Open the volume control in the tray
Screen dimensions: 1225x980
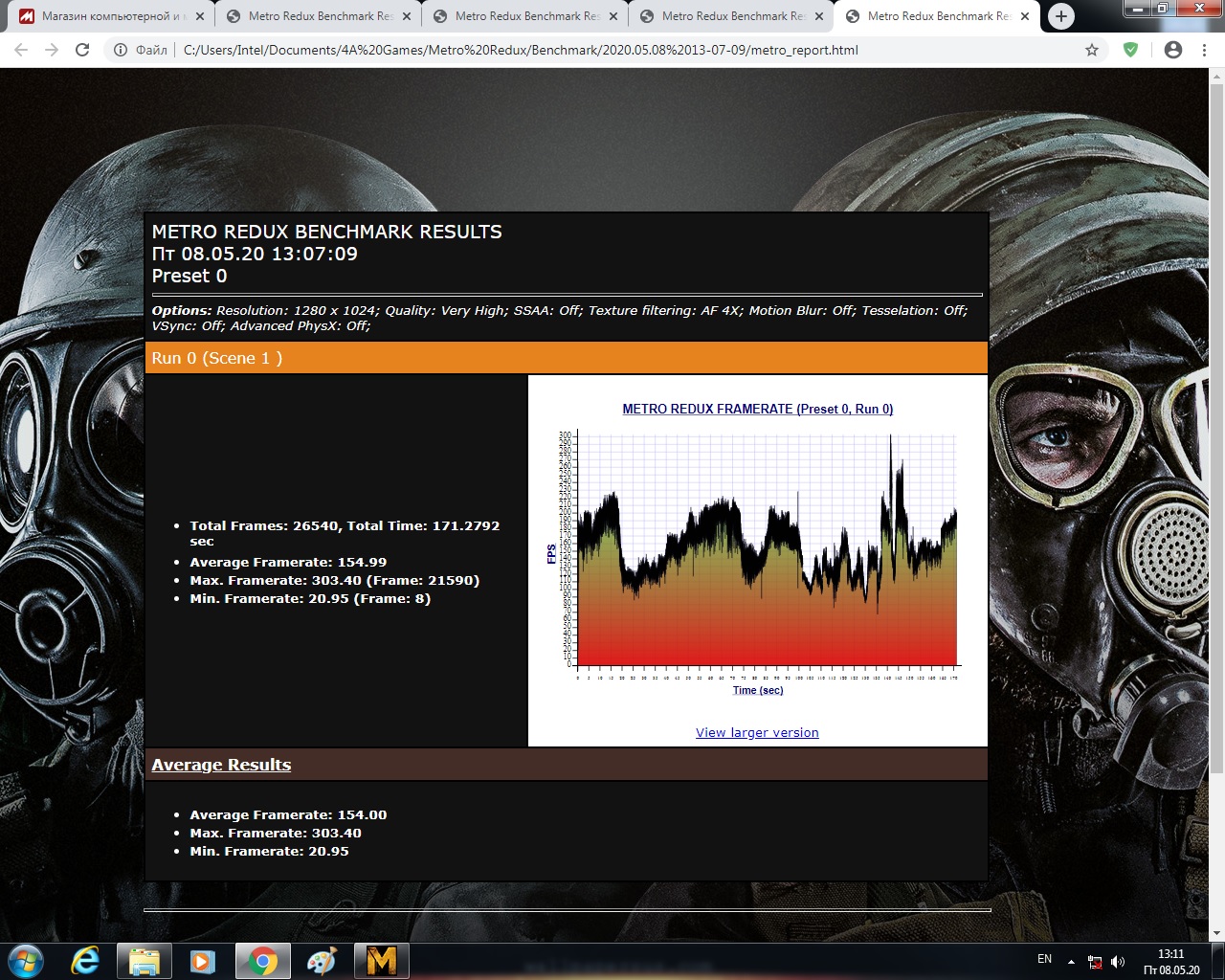(x=1118, y=962)
